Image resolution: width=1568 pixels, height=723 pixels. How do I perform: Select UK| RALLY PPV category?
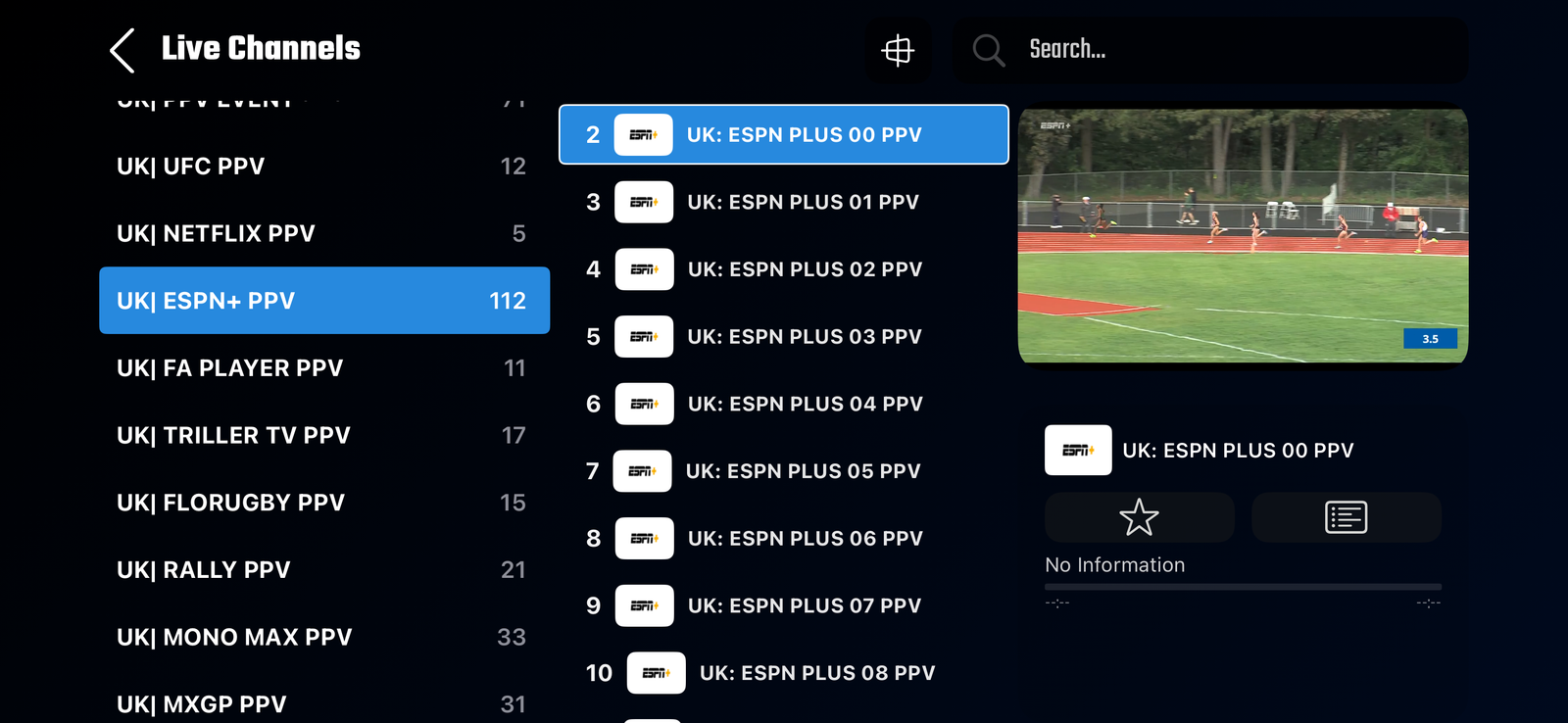[324, 570]
